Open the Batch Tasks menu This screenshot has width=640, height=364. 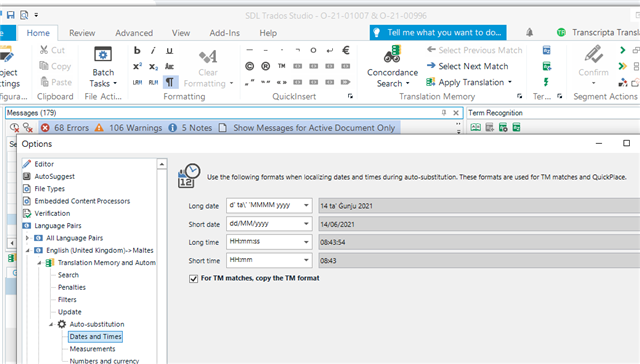click(x=103, y=67)
